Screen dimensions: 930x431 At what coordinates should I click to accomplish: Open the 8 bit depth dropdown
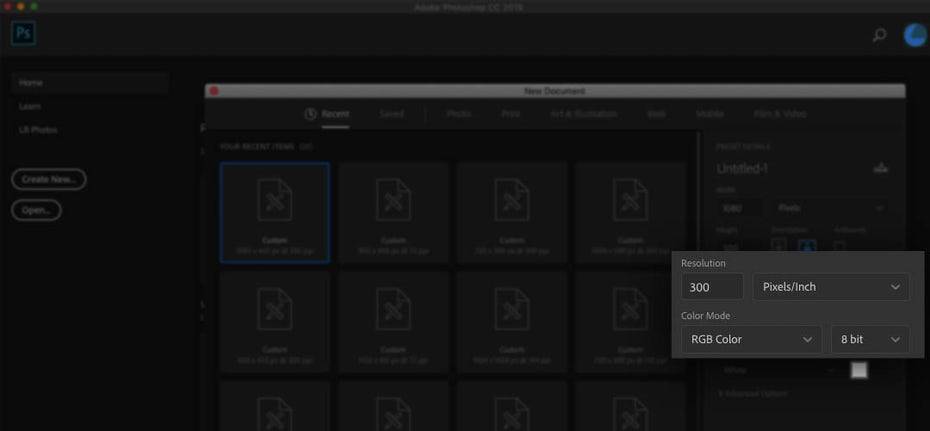click(x=870, y=340)
